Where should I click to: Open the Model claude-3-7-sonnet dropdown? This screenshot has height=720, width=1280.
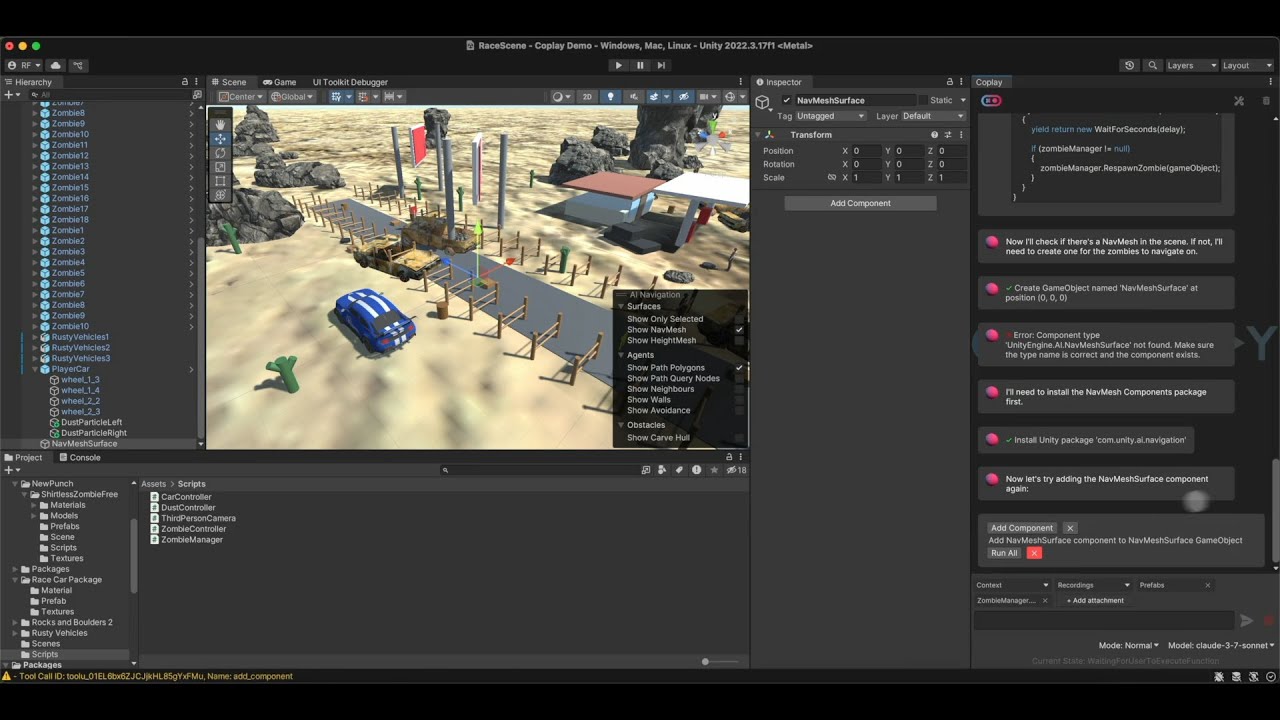1221,645
